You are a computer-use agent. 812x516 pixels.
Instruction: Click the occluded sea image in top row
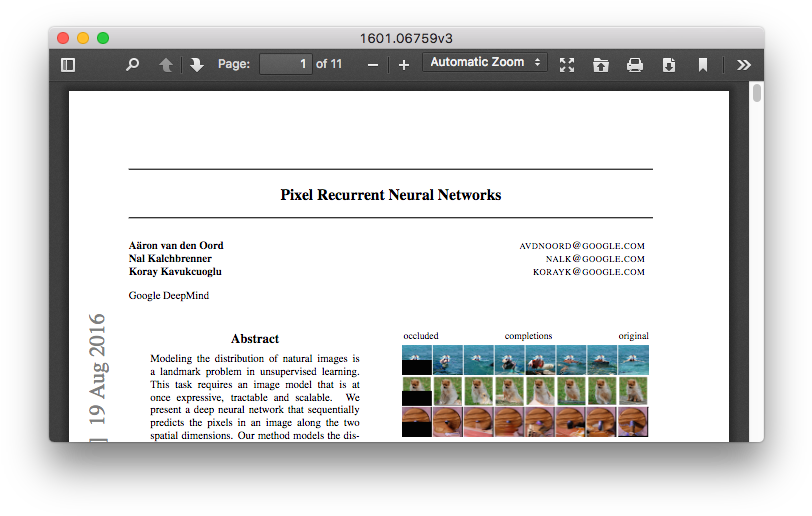pyautogui.click(x=417, y=360)
